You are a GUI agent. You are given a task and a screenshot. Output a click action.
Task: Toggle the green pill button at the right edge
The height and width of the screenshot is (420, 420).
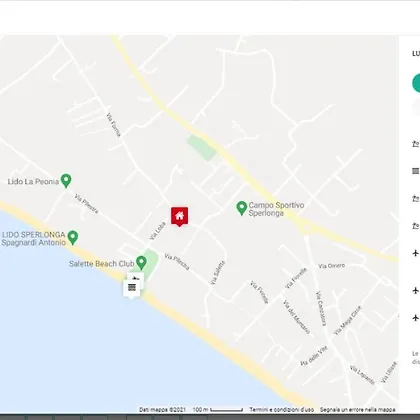[x=416, y=83]
